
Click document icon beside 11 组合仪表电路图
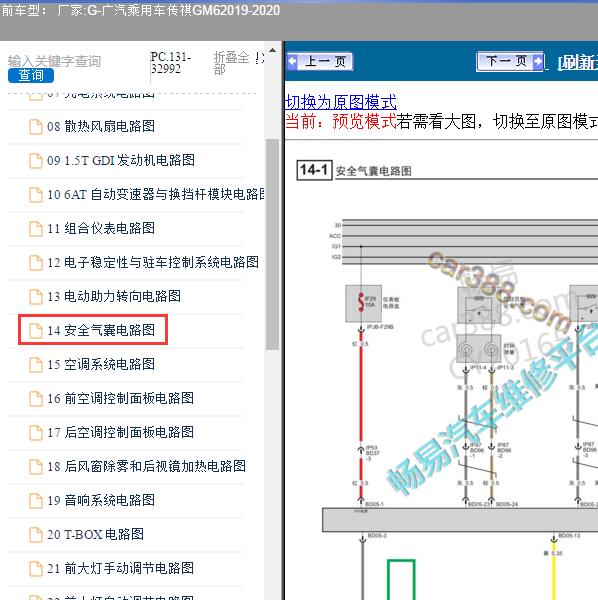pos(36,229)
